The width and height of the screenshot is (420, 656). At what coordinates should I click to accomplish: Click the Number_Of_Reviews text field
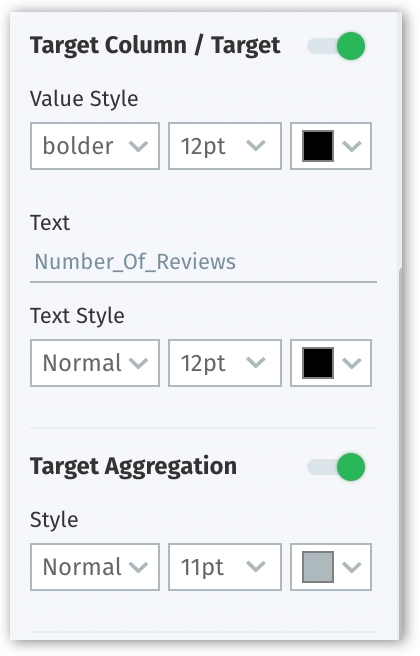pos(203,262)
